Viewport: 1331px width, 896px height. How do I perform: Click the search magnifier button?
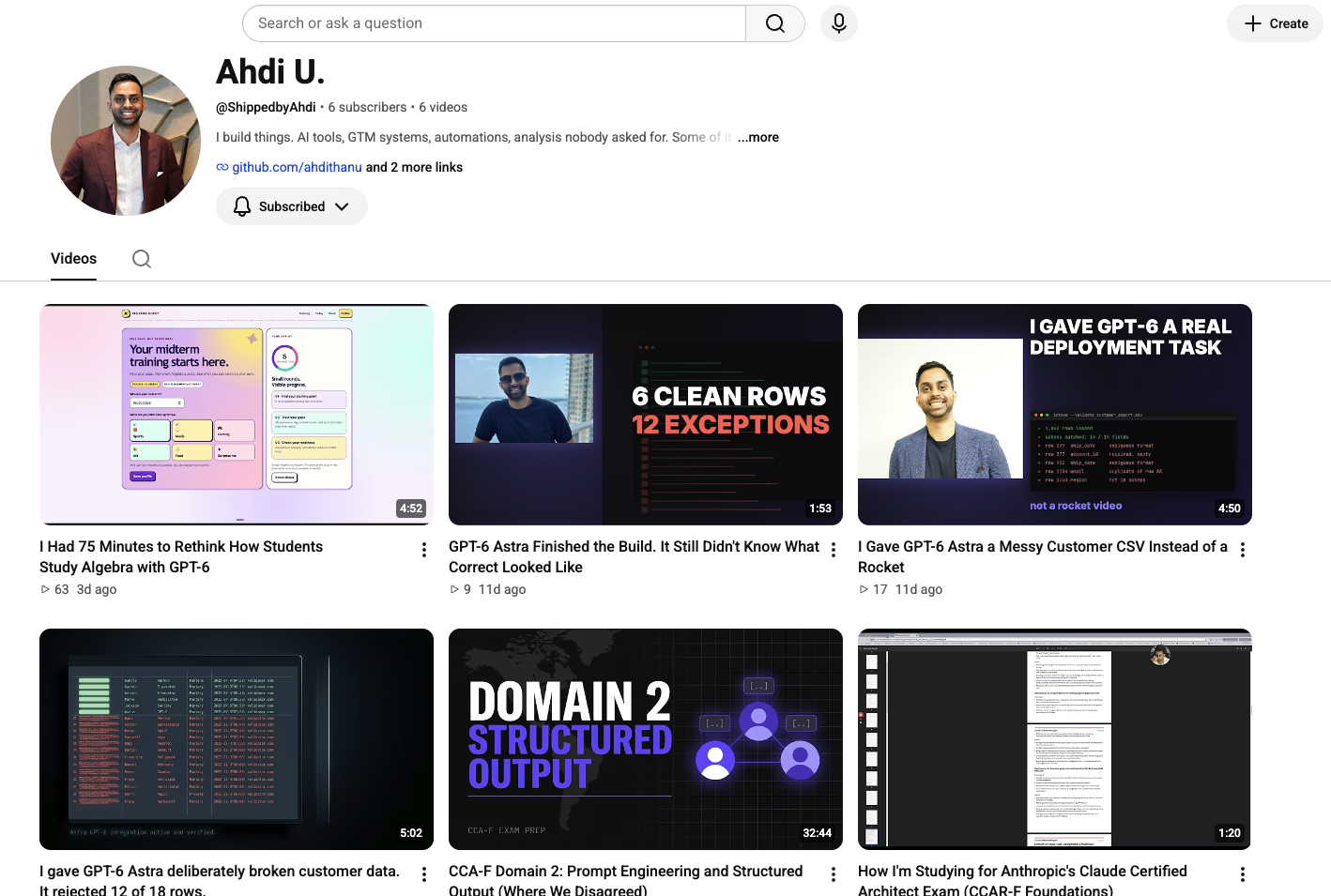pyautogui.click(x=774, y=23)
